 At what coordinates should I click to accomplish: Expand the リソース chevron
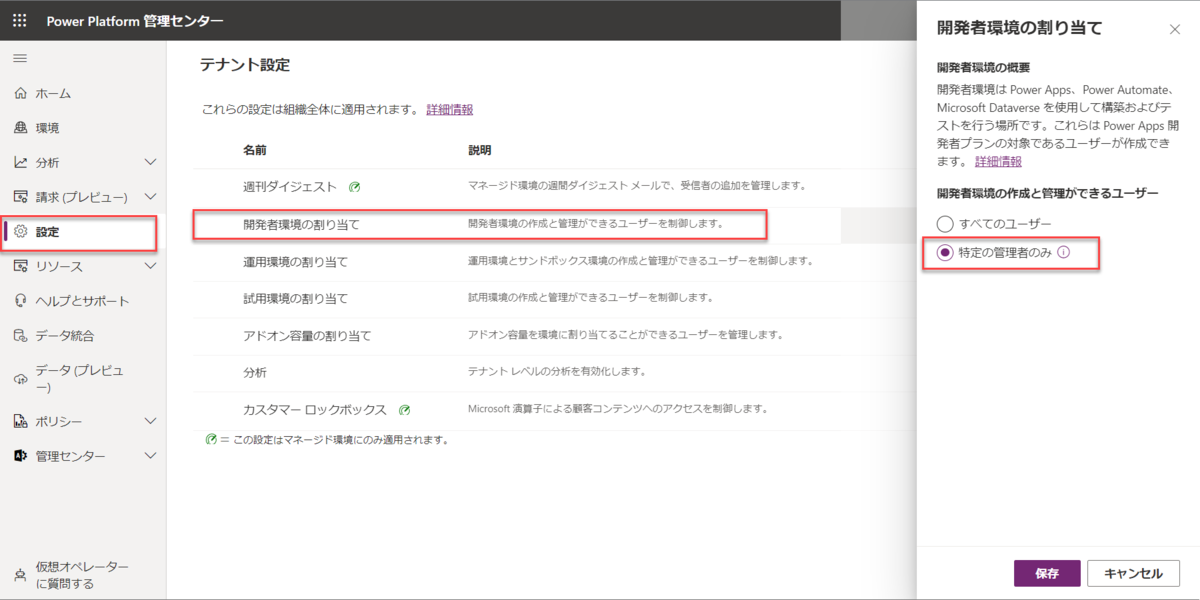tap(151, 266)
